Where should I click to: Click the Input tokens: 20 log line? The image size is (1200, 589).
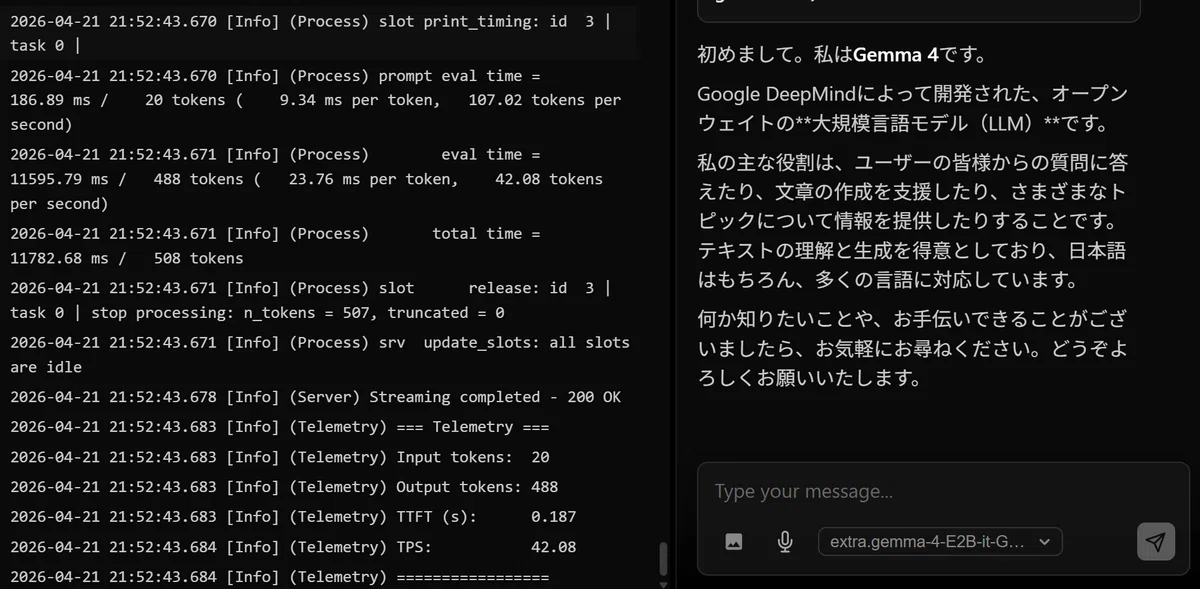pyautogui.click(x=280, y=457)
